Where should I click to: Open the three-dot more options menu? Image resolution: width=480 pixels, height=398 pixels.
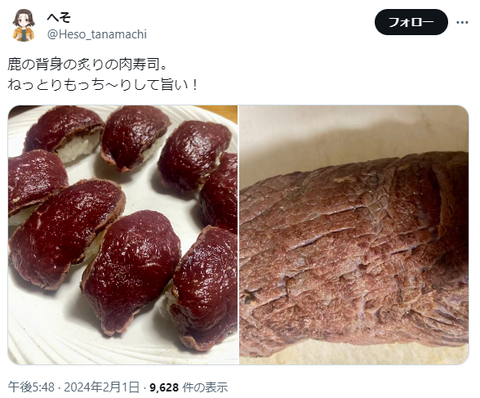(462, 22)
